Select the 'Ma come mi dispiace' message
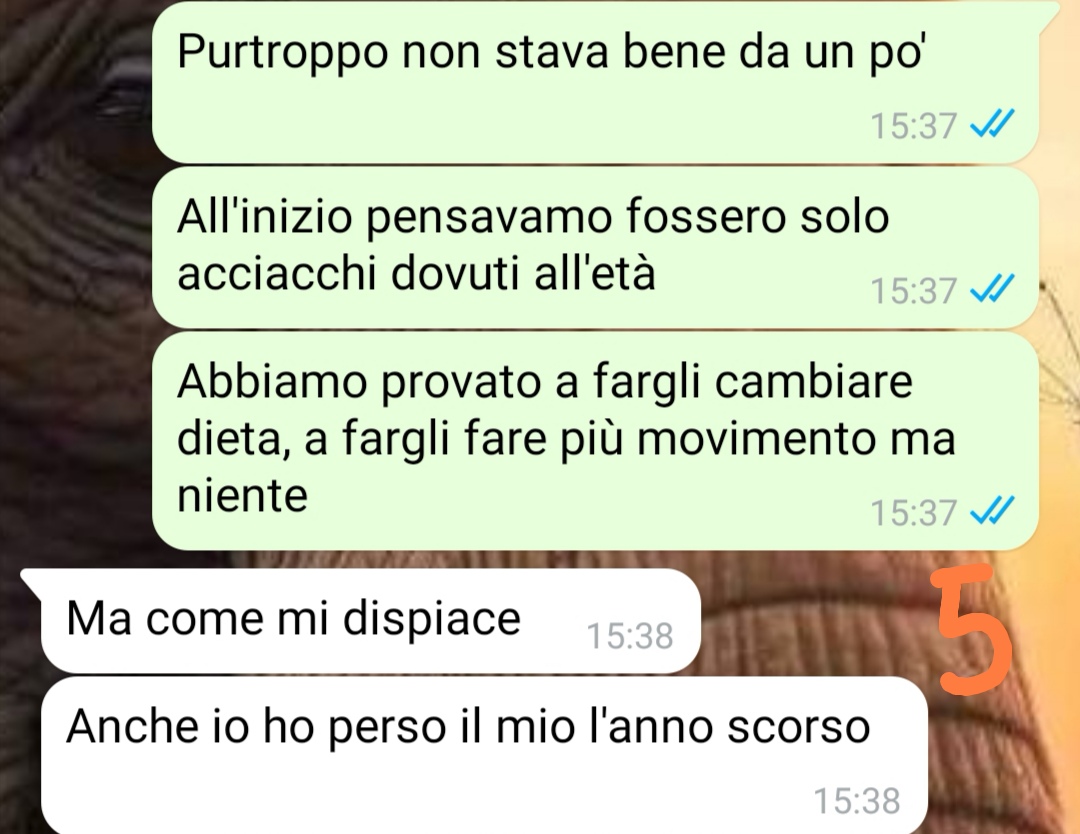 371,621
